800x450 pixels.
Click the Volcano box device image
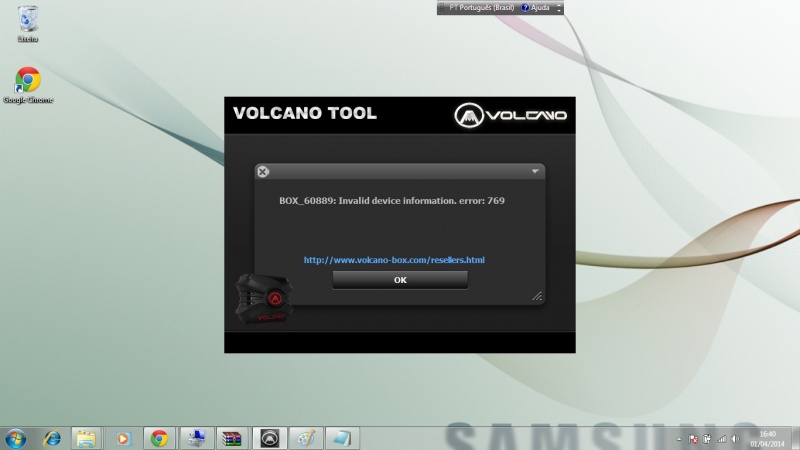[x=264, y=299]
